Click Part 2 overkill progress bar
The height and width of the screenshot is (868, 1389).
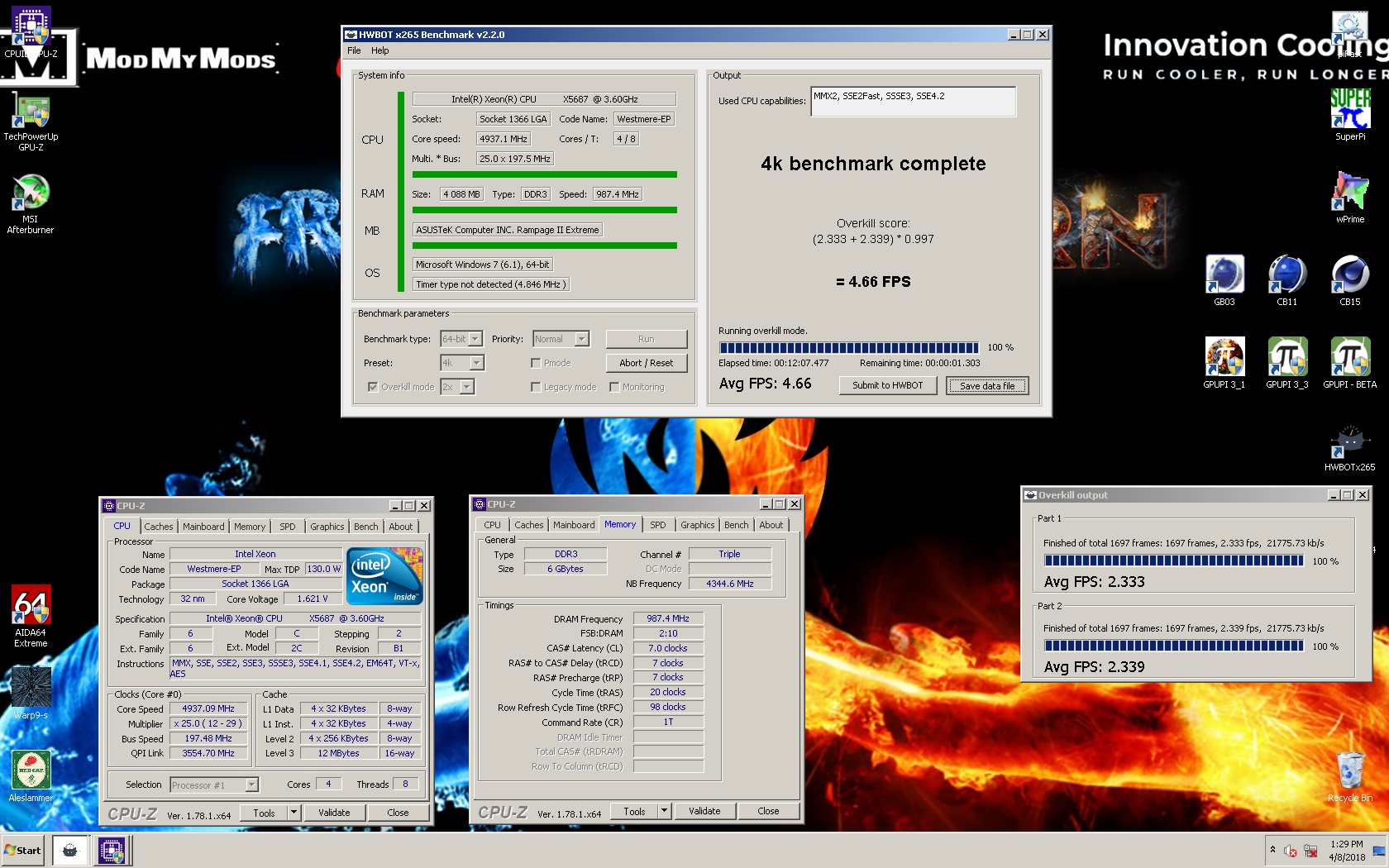pyautogui.click(x=1174, y=646)
